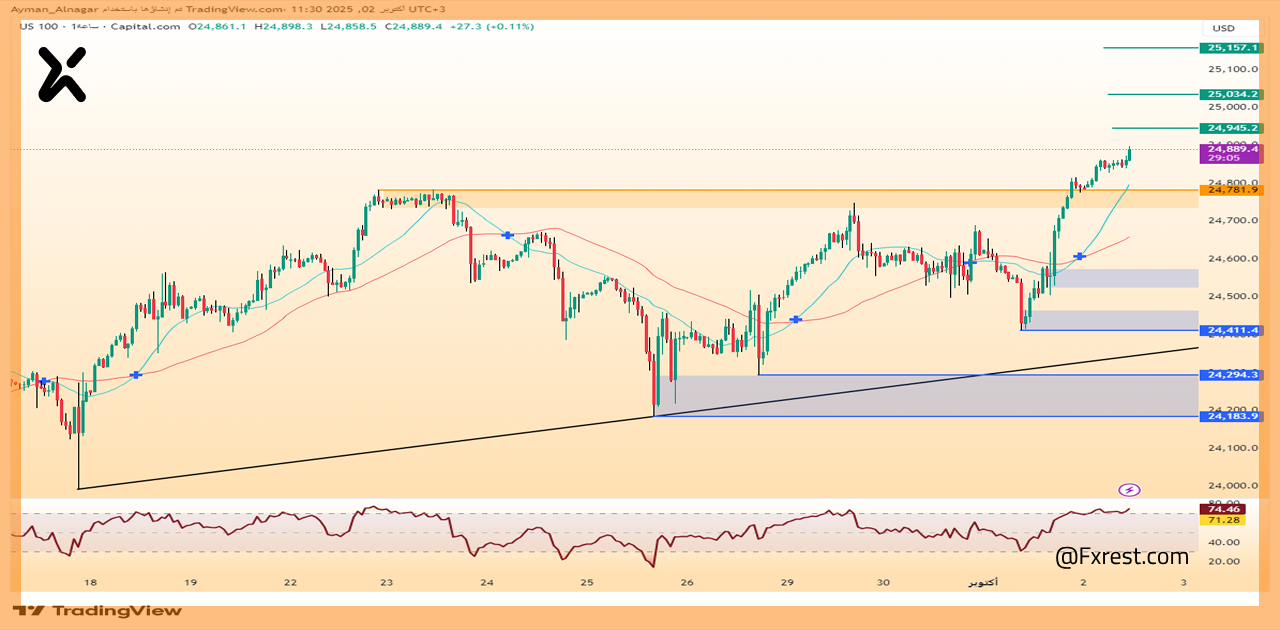Viewport: 1280px width, 630px height.
Task: Click the TradingView logo at the bottom left
Action: [98, 610]
